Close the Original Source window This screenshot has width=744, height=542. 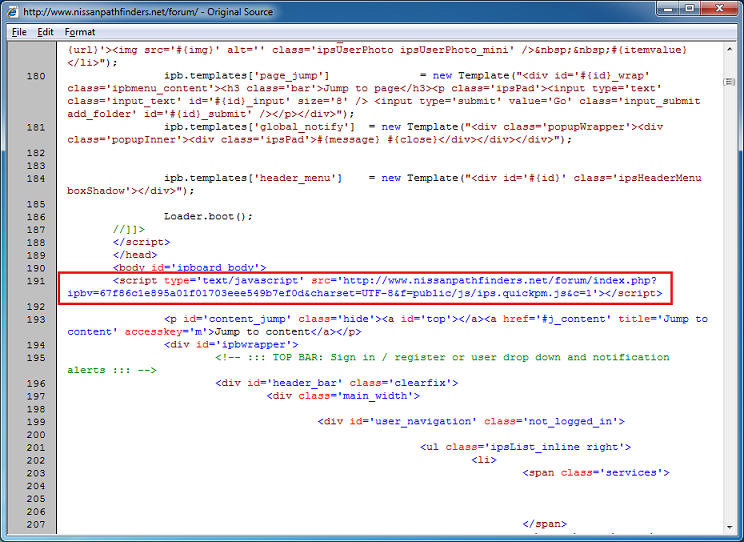[x=719, y=9]
